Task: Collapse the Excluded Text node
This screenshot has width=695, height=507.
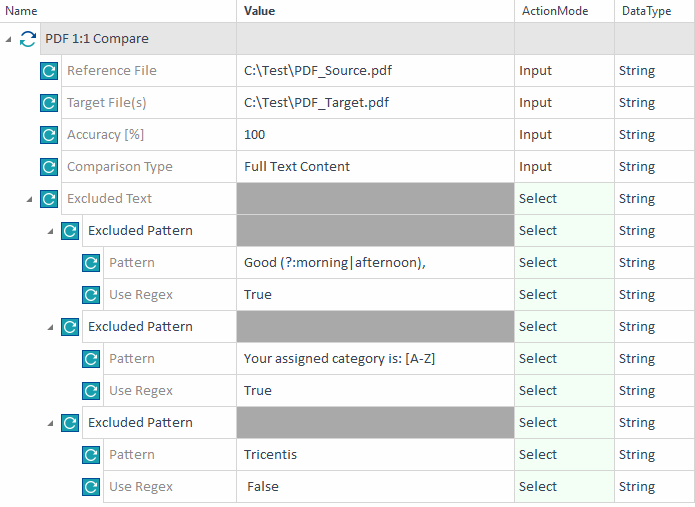Action: (x=30, y=199)
